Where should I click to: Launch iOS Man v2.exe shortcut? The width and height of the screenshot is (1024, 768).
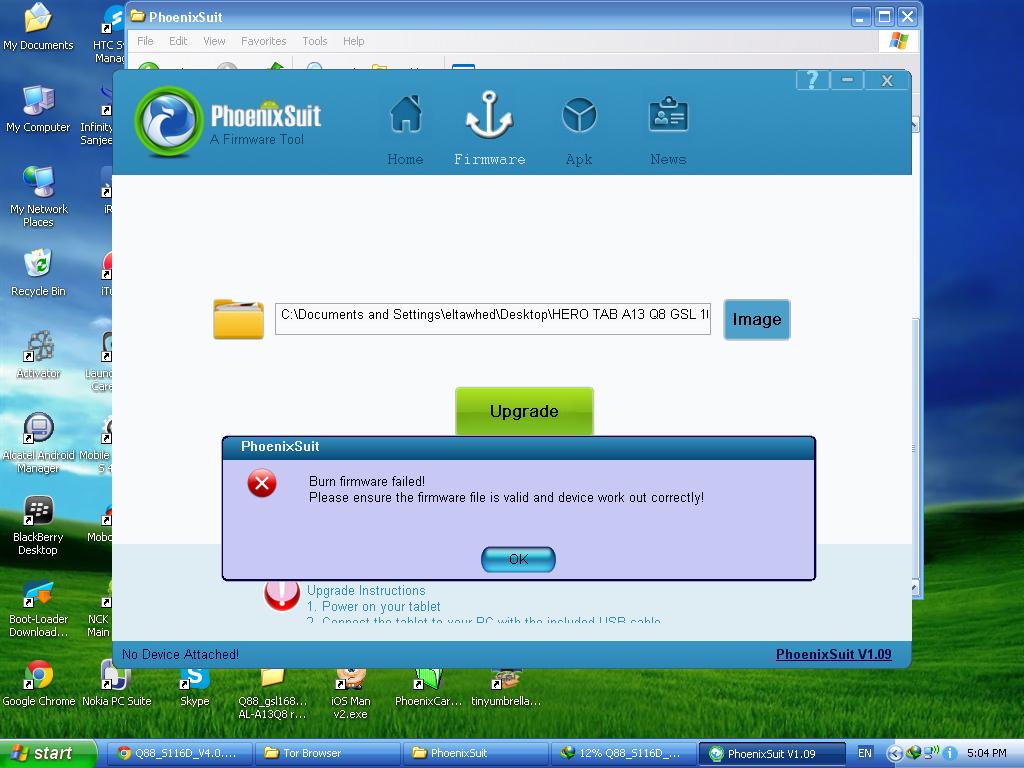351,694
